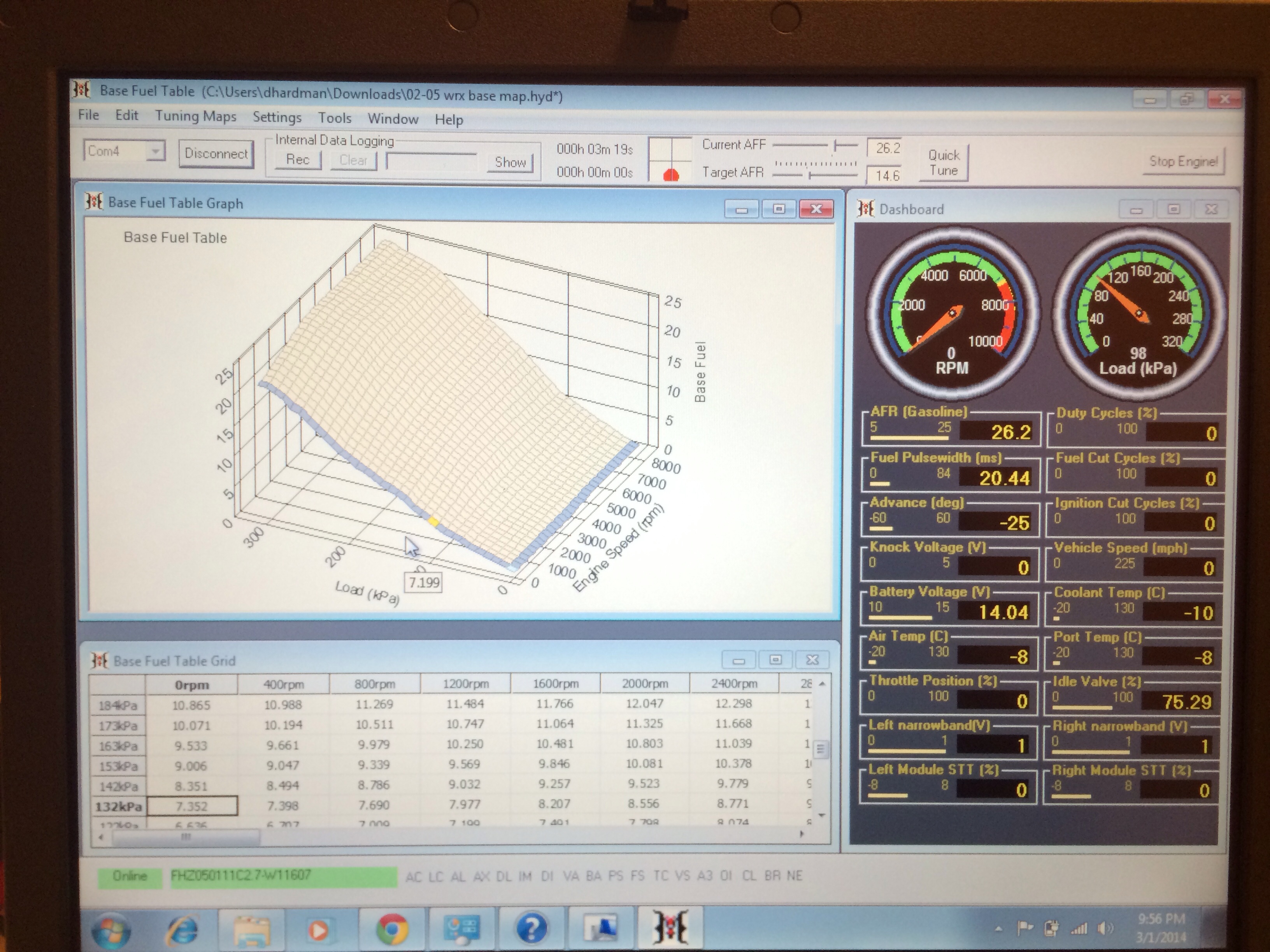Open the Tuning Maps menu
The width and height of the screenshot is (1270, 952).
[195, 117]
